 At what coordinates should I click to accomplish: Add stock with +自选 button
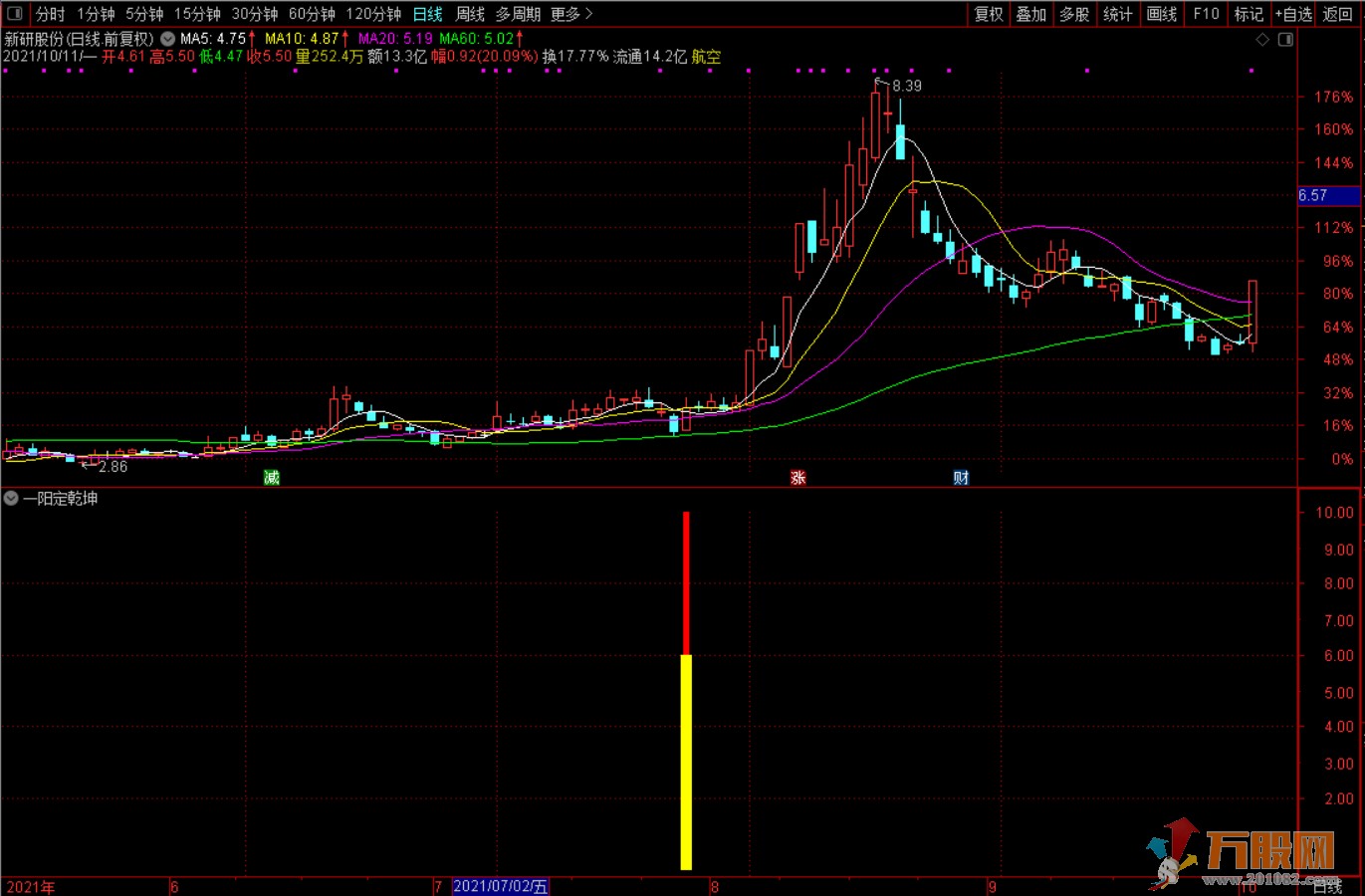pyautogui.click(x=1293, y=14)
